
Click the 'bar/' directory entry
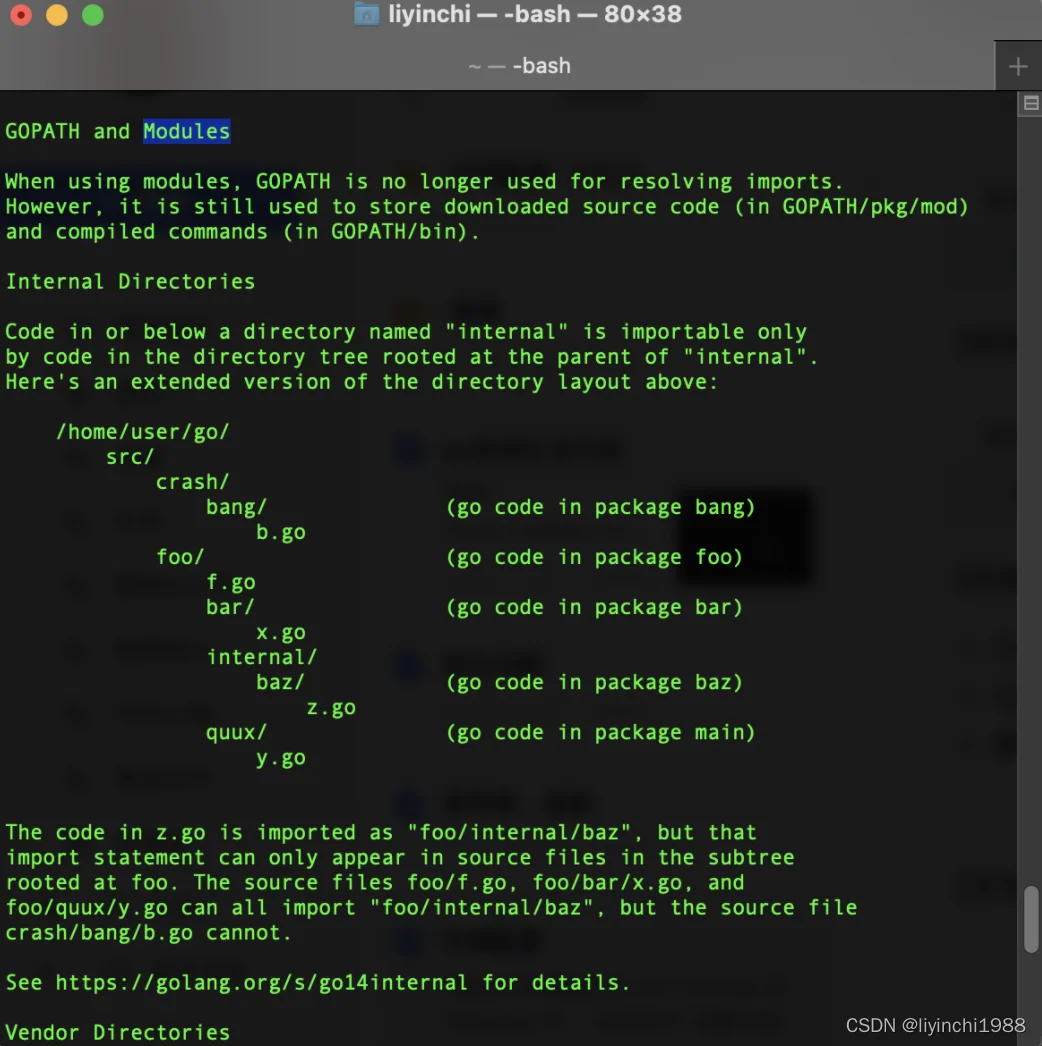point(230,607)
